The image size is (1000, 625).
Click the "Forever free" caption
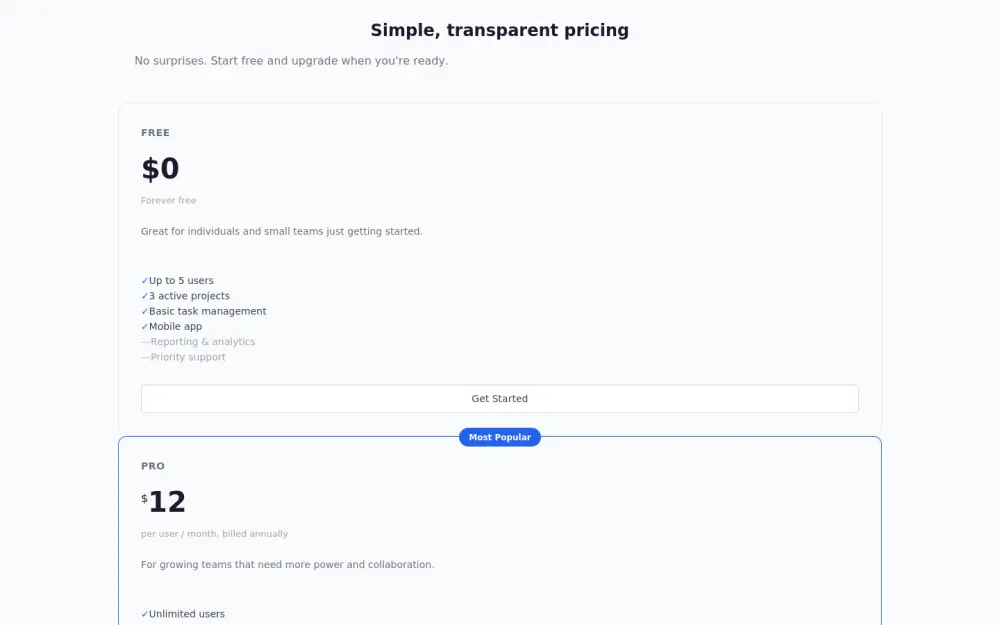tap(168, 200)
